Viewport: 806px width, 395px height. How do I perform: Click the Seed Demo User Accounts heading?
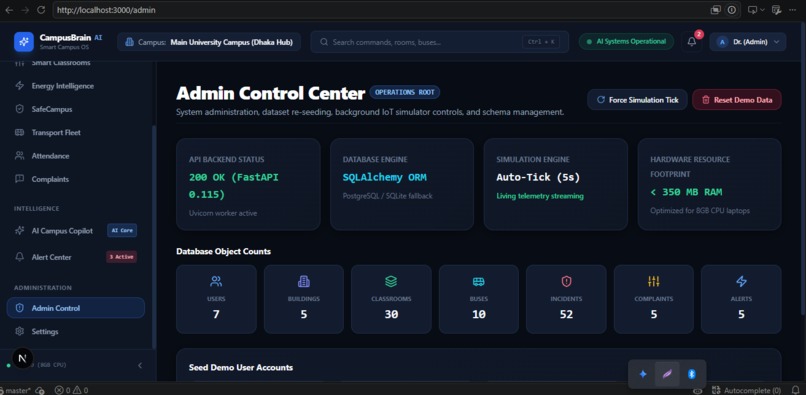coord(241,367)
